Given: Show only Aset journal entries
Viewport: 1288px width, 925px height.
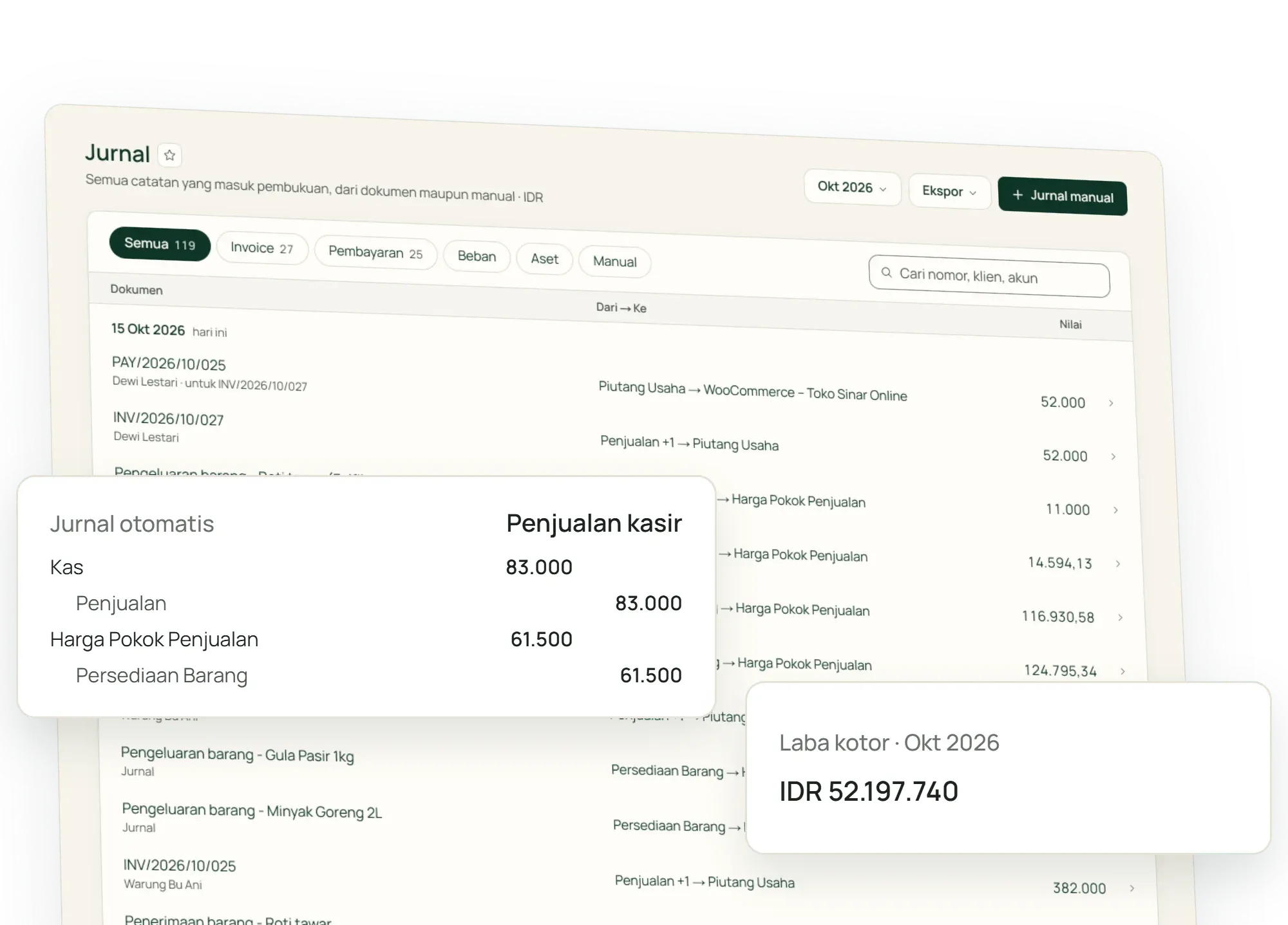Looking at the screenshot, I should pos(544,259).
